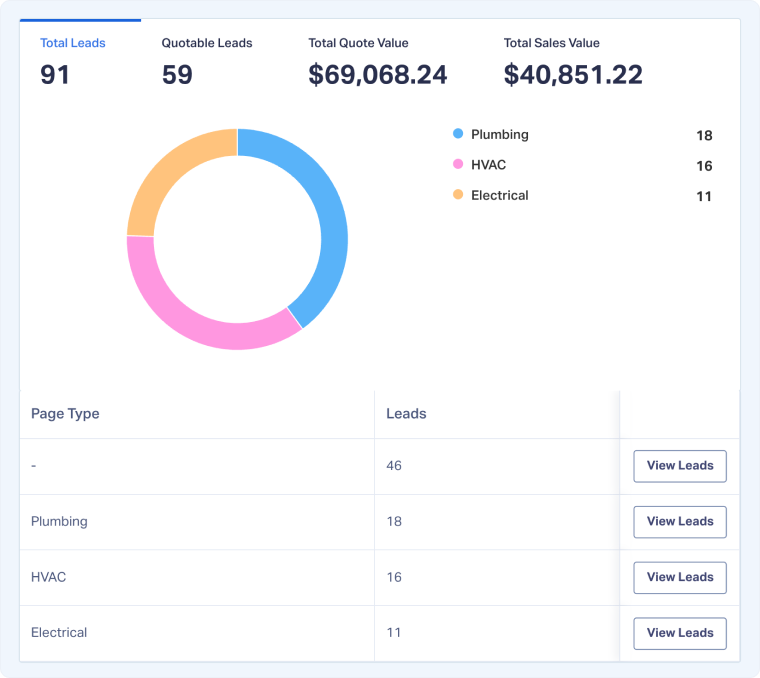The image size is (760, 678).
Task: View leads for the Plumbing row
Action: pos(679,522)
